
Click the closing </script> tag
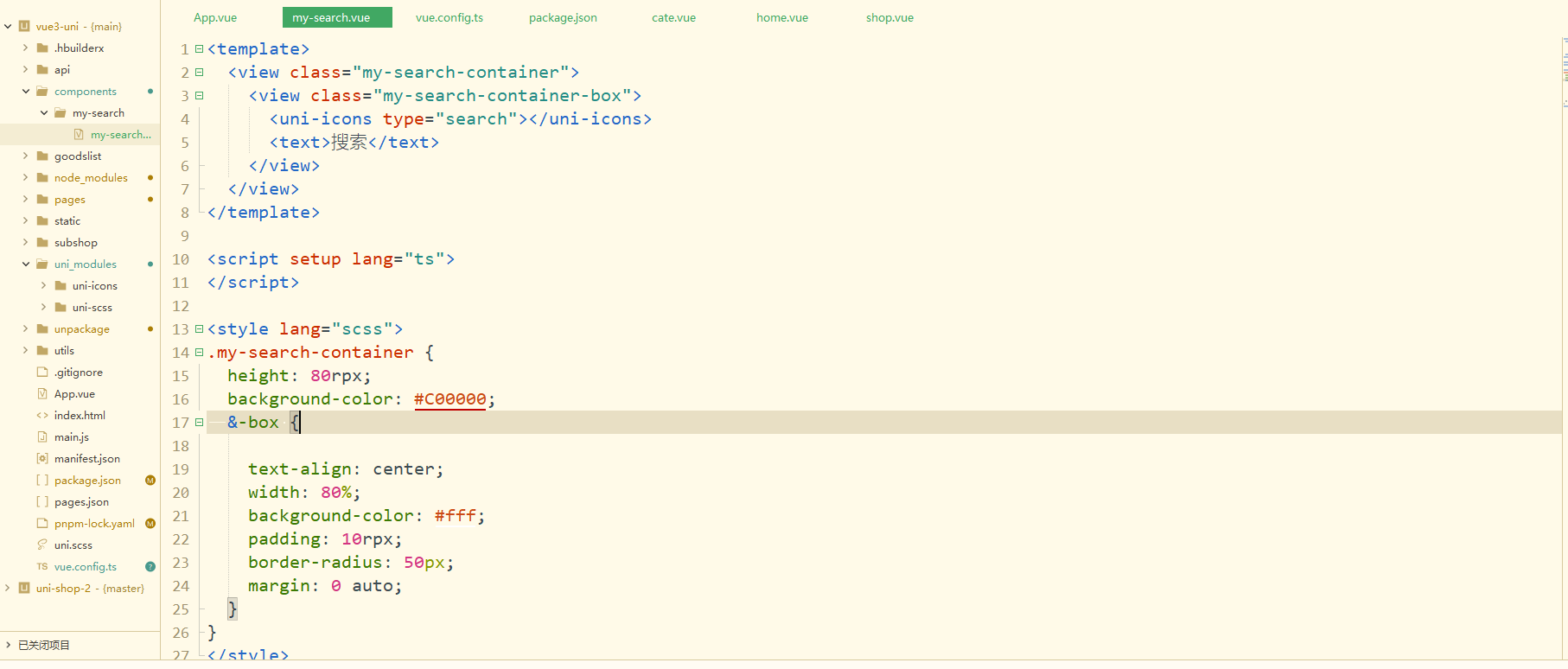click(x=253, y=283)
